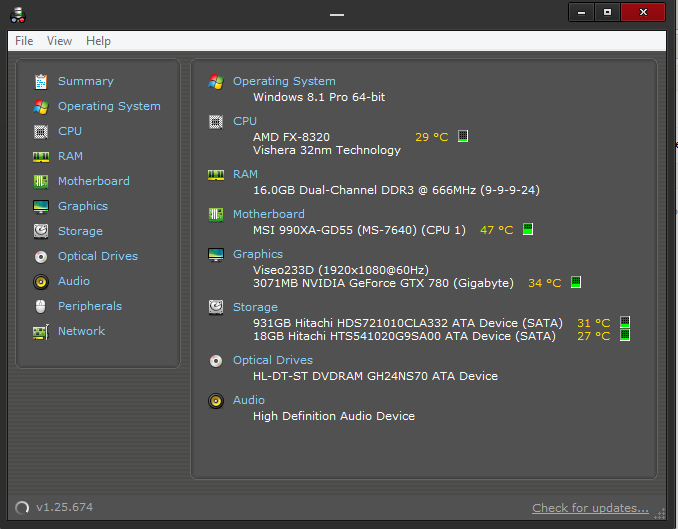Click the Graphics heading link in summary
The width and height of the screenshot is (678, 529).
(258, 254)
